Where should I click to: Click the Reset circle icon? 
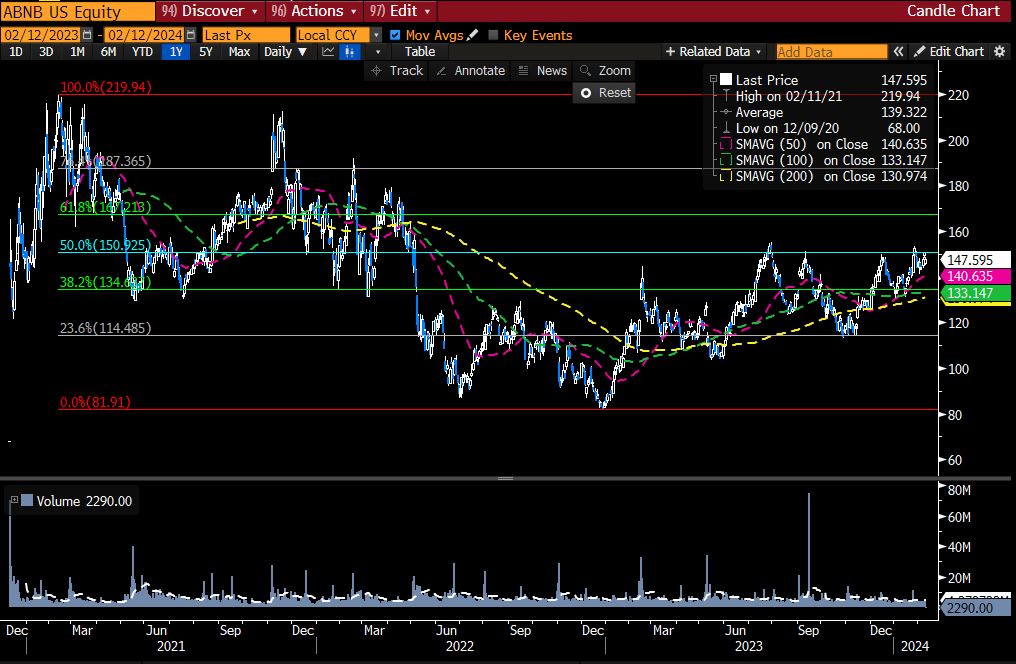click(x=586, y=93)
